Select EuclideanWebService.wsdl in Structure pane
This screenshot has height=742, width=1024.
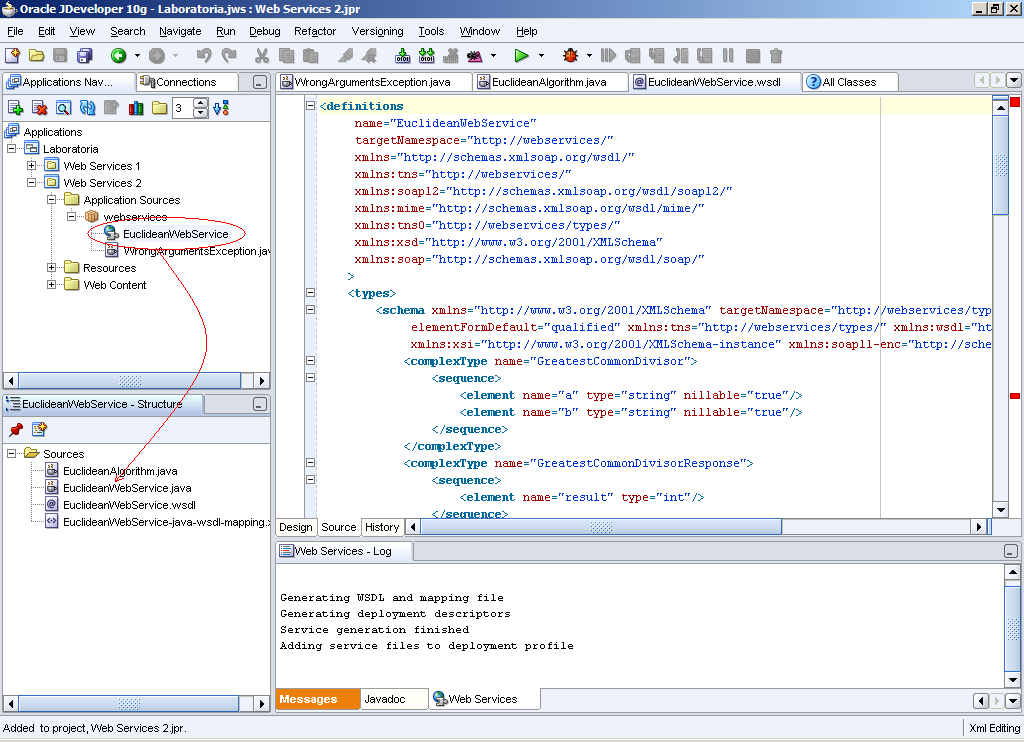[x=129, y=505]
